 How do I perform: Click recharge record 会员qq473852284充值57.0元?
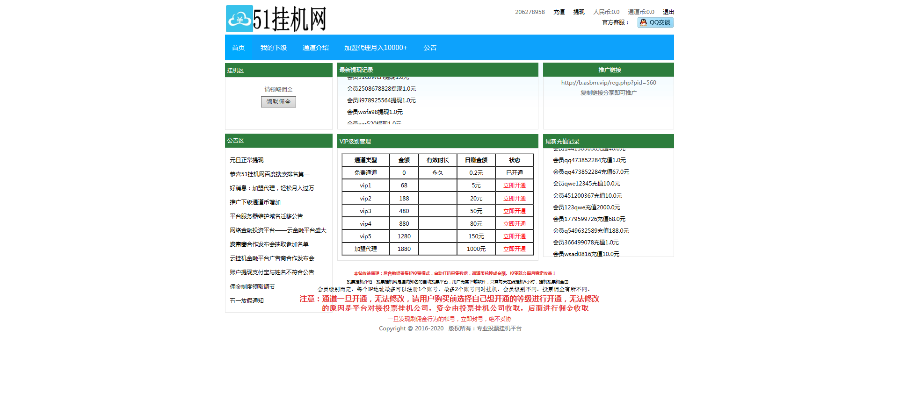coord(591,172)
